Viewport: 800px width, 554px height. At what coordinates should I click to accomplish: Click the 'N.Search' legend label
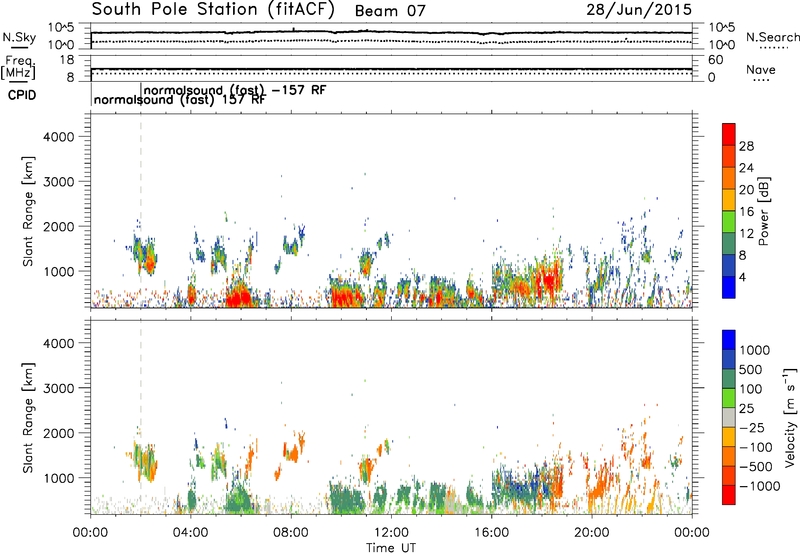coord(772,37)
